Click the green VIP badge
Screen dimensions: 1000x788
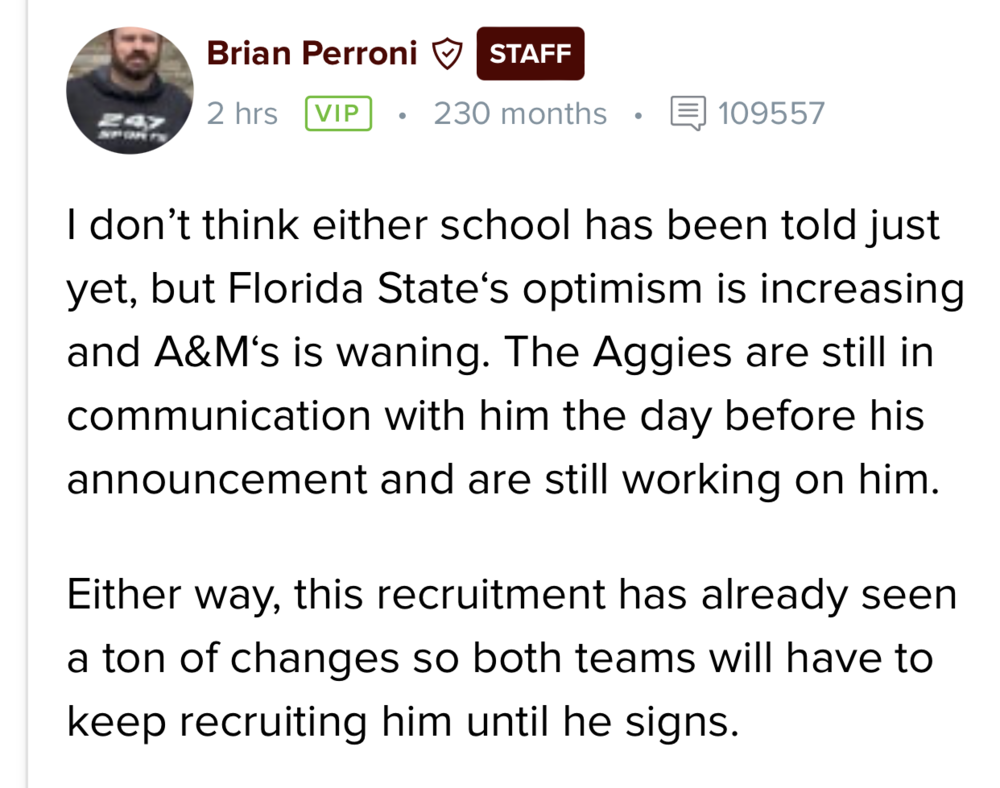click(x=338, y=113)
